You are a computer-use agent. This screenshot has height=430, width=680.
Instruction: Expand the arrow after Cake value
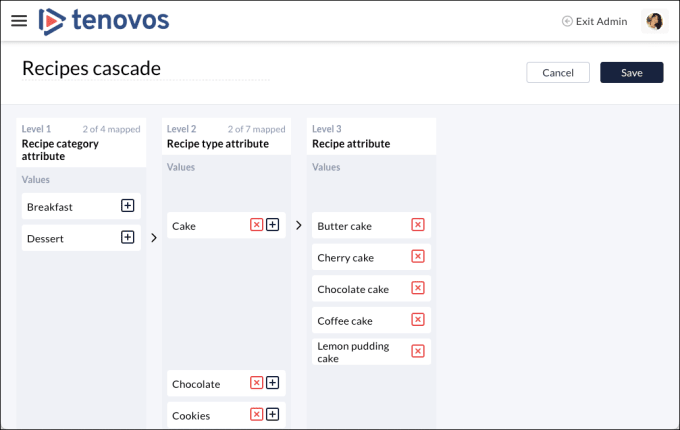pos(298,226)
